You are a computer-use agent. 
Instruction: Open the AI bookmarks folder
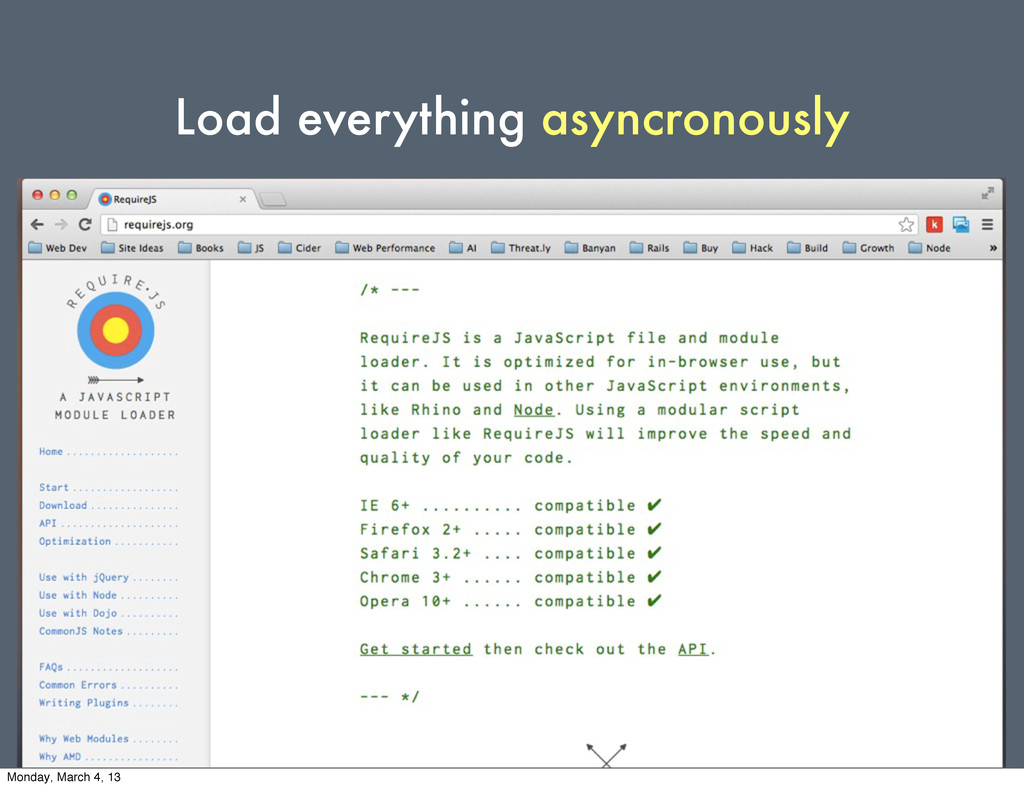click(x=464, y=248)
